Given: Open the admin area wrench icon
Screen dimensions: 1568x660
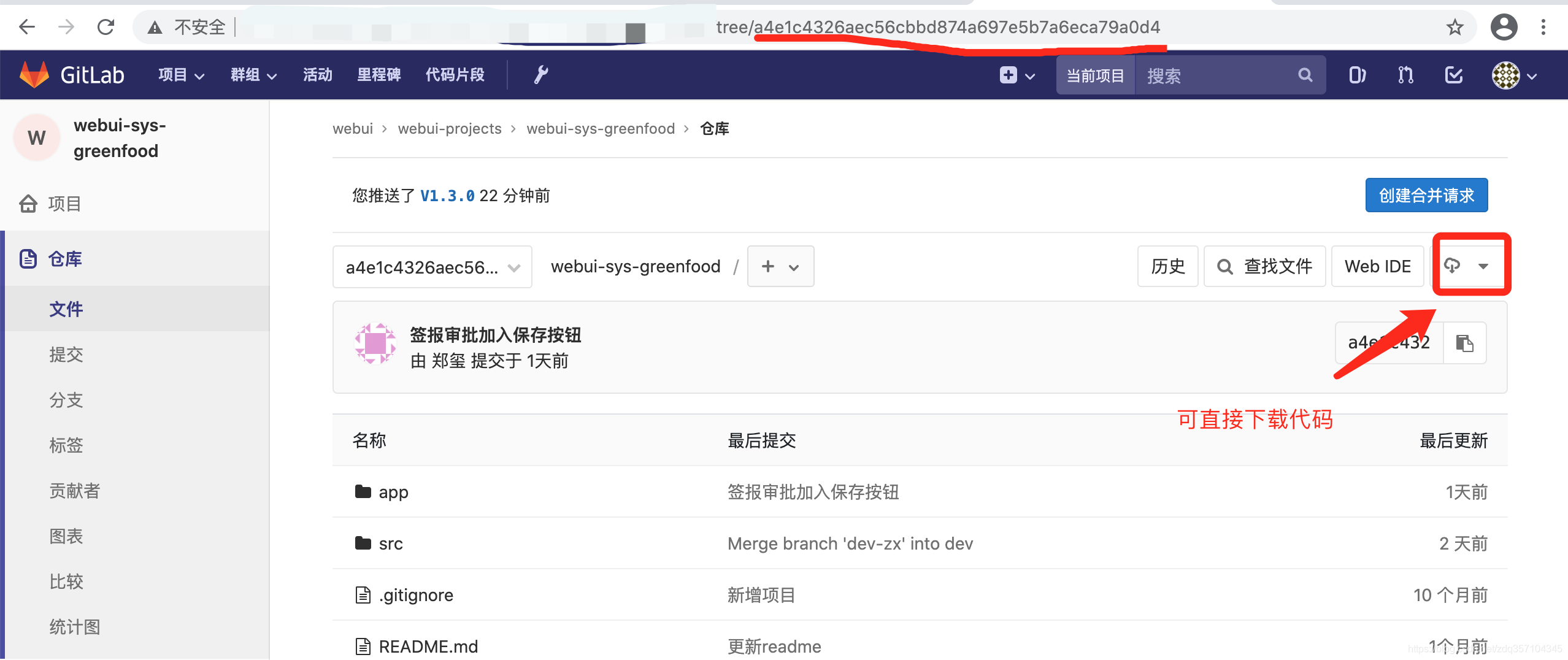Looking at the screenshot, I should click(540, 75).
